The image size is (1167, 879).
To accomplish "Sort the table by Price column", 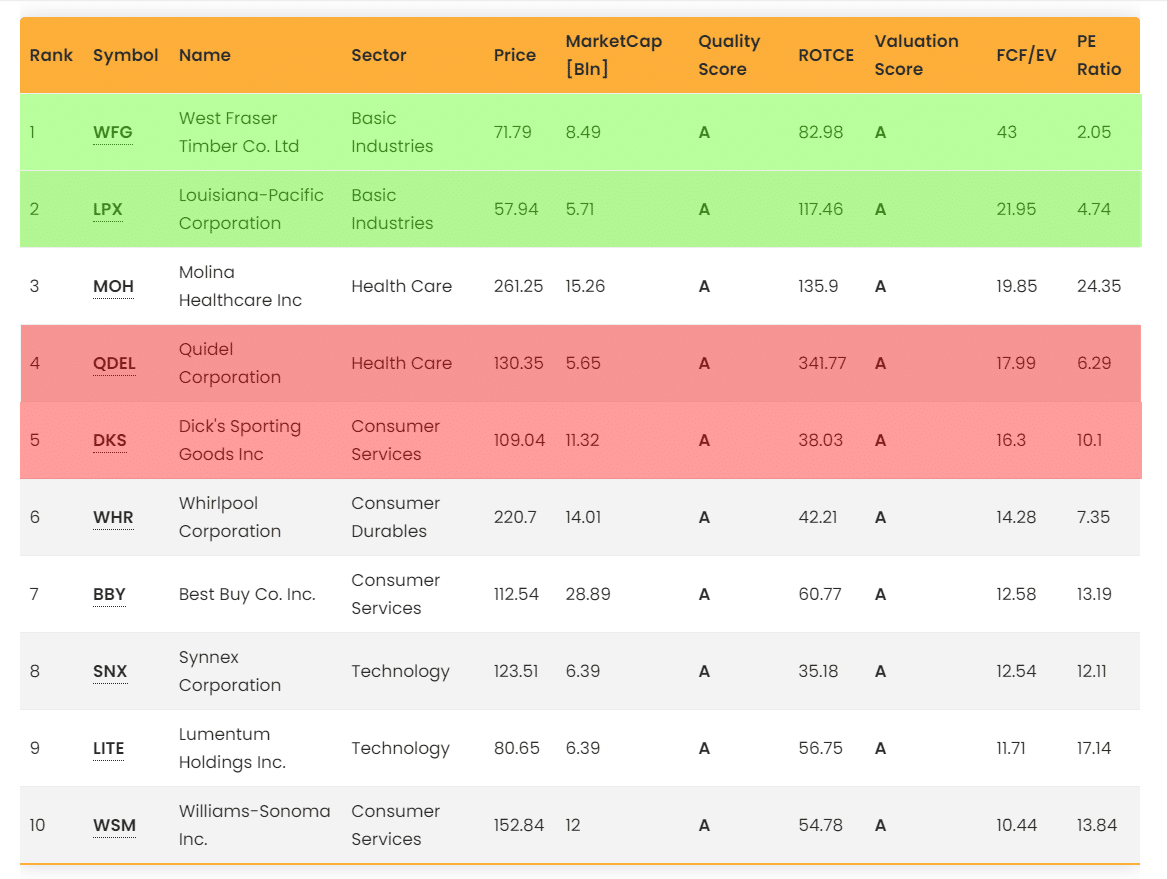I will coord(515,55).
